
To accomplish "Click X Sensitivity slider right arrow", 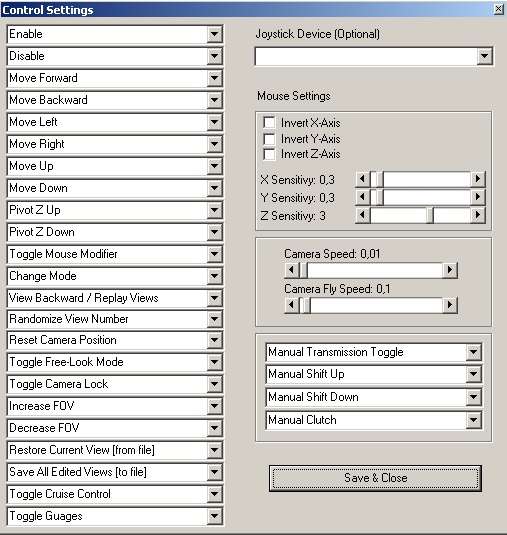I will click(478, 179).
